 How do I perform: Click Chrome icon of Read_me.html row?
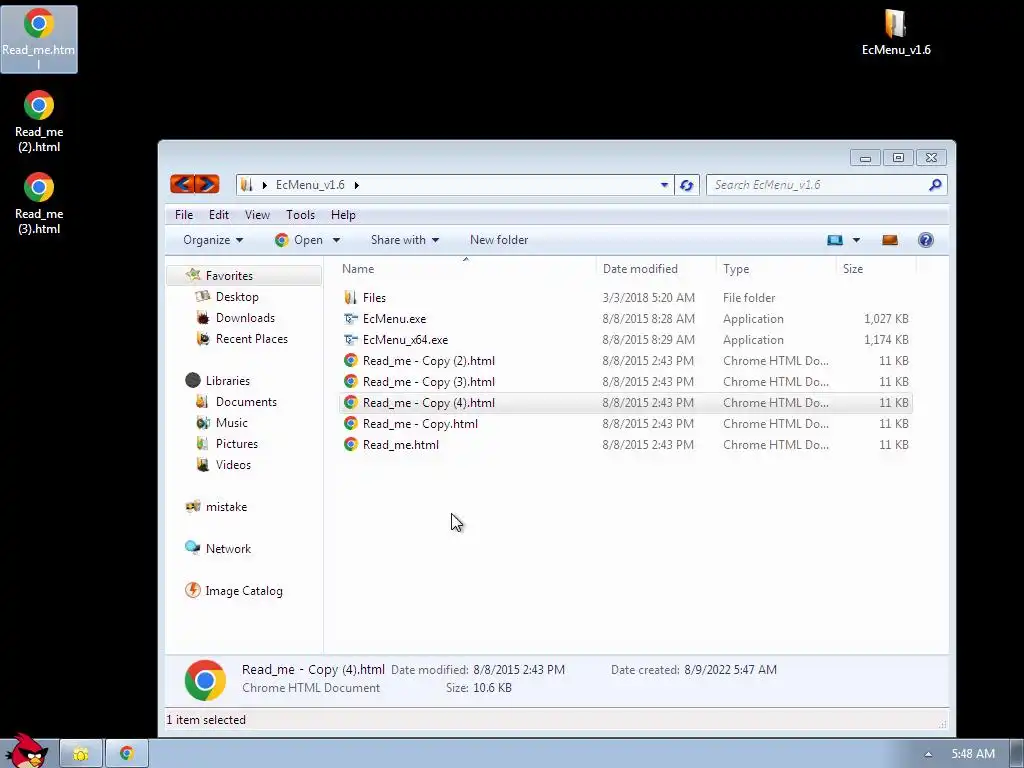pyautogui.click(x=351, y=445)
